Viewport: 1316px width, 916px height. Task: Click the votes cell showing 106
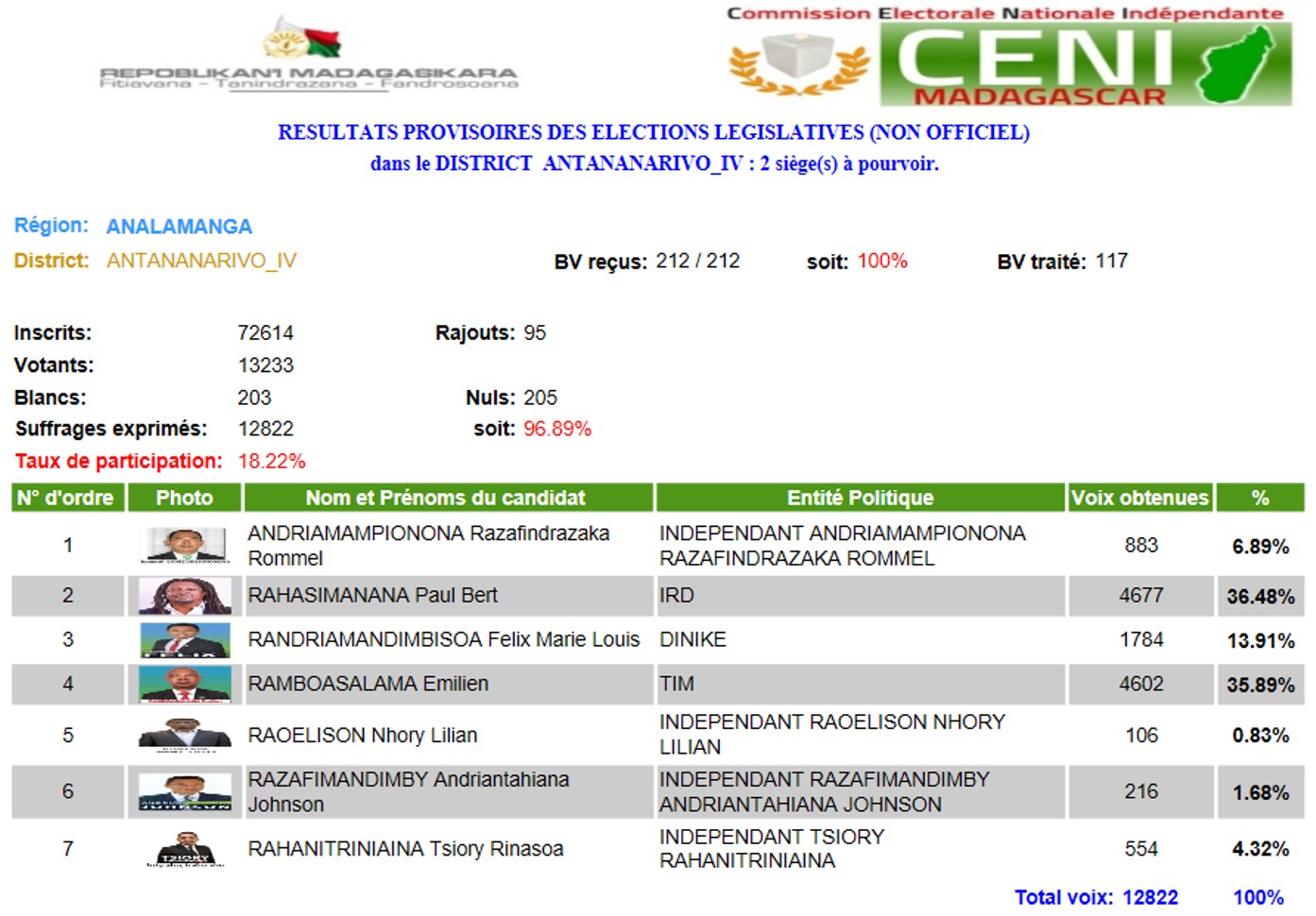tap(1140, 735)
